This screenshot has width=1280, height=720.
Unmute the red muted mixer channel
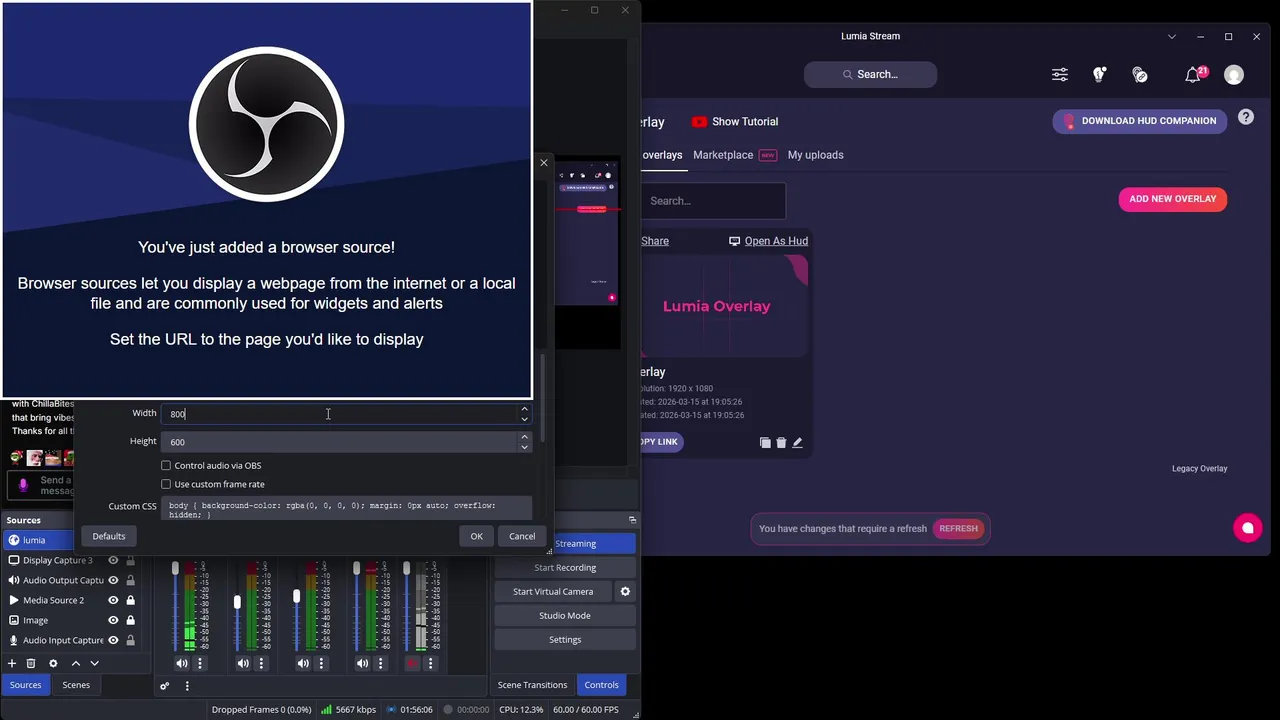point(412,663)
